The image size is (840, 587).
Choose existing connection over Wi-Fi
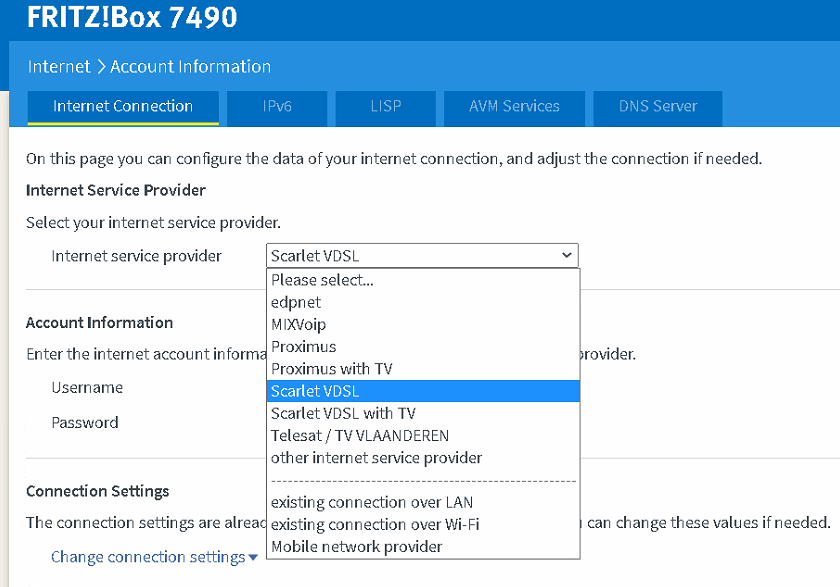[x=376, y=524]
